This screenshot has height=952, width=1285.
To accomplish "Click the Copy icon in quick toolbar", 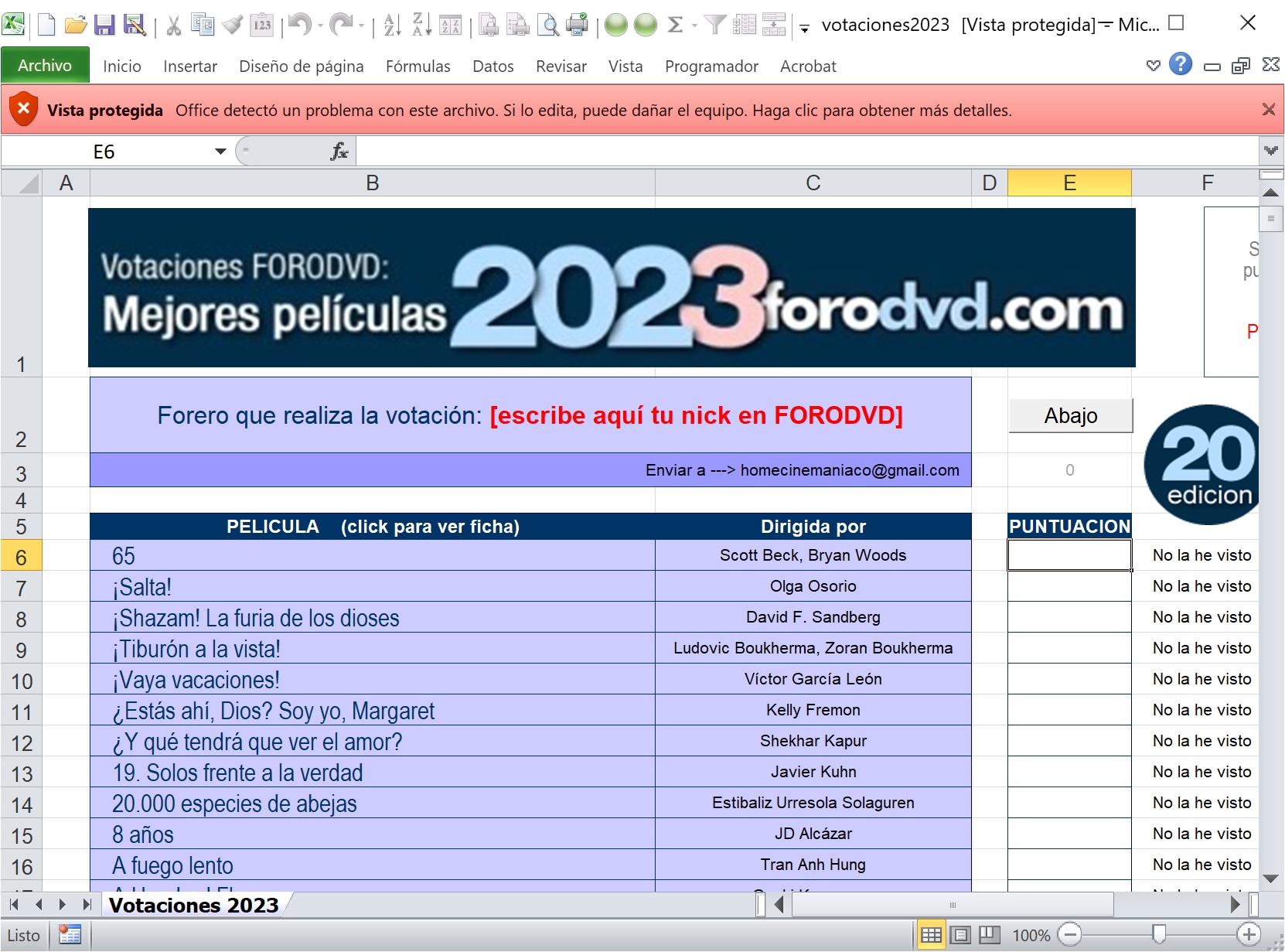I will click(203, 25).
